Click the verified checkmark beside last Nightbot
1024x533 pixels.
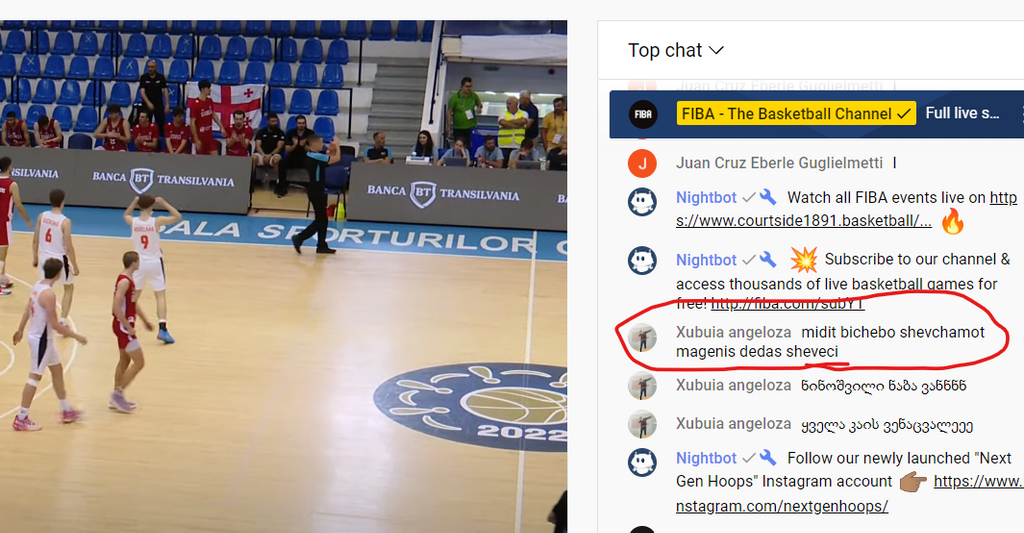pyautogui.click(x=748, y=458)
